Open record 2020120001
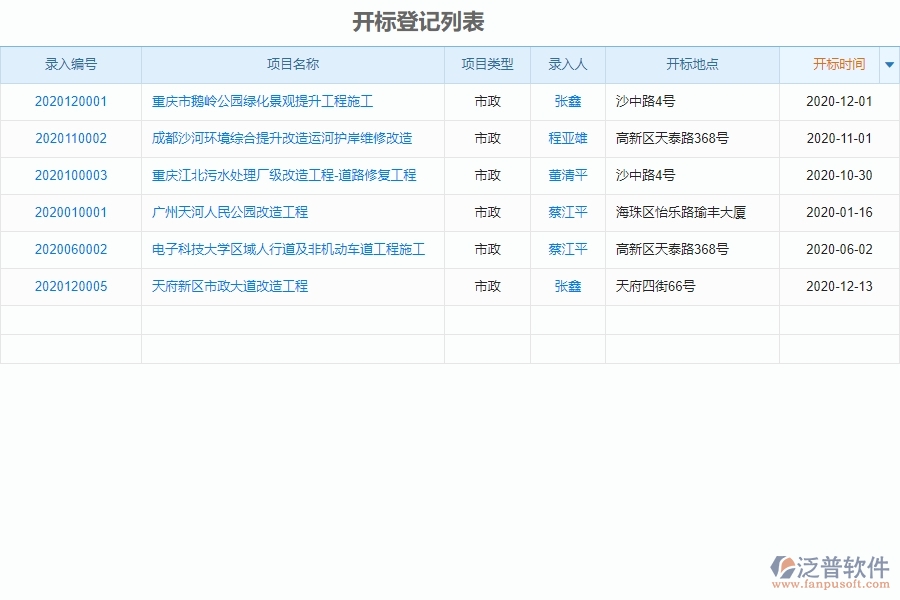The height and width of the screenshot is (600, 900). point(72,101)
